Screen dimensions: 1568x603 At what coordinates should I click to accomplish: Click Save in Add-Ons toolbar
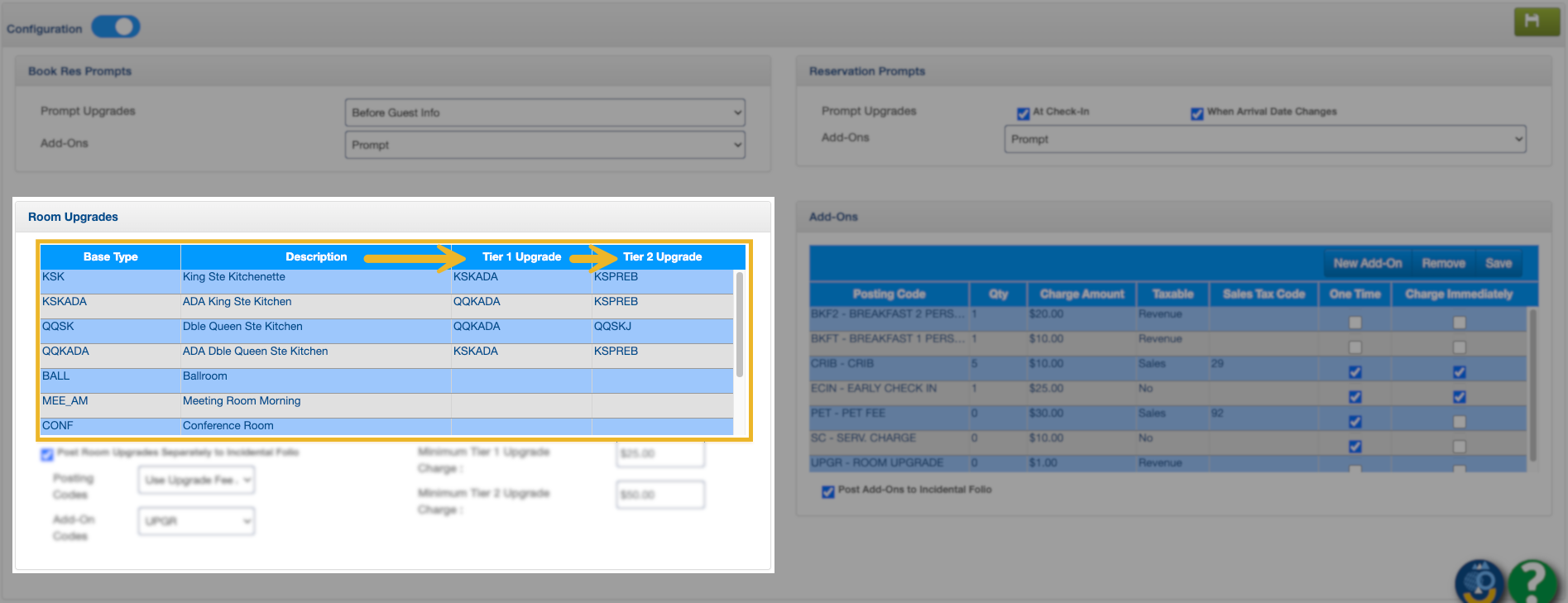1498,264
